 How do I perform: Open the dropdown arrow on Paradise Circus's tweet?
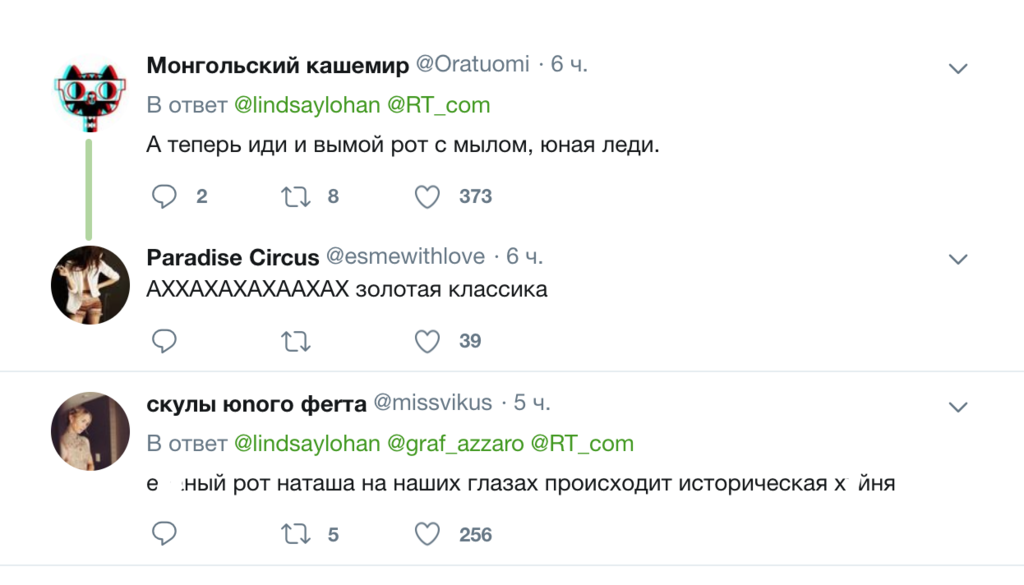(957, 258)
